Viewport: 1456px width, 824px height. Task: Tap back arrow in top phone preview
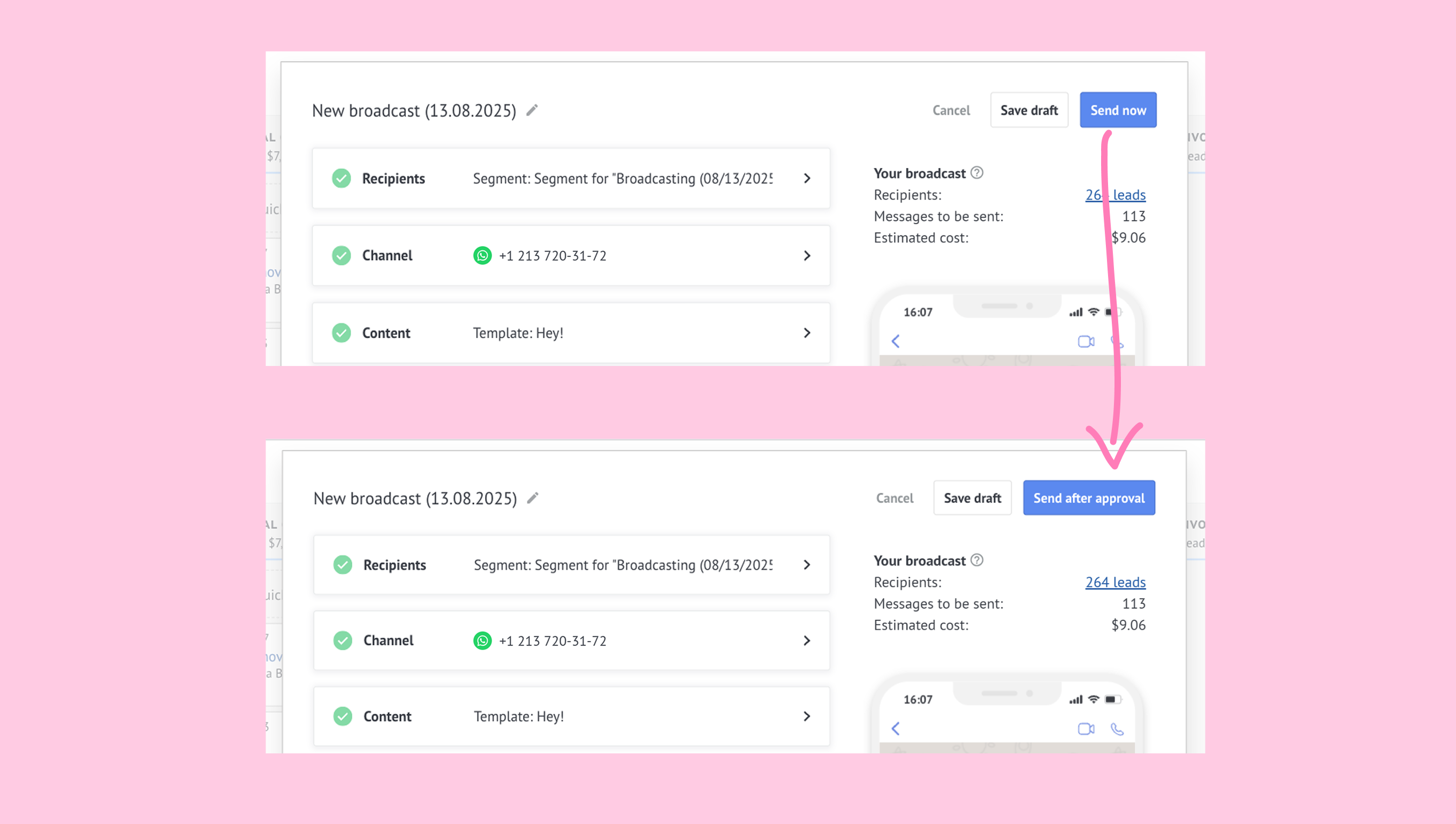coord(896,341)
